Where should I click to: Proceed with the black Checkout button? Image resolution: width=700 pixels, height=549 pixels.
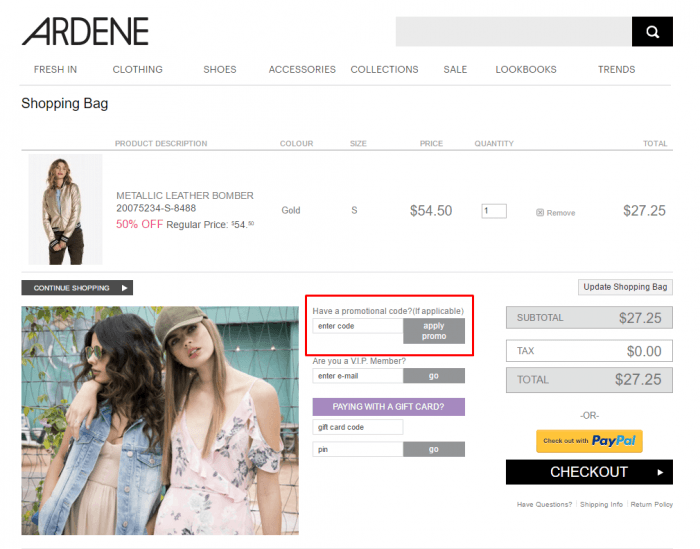589,472
